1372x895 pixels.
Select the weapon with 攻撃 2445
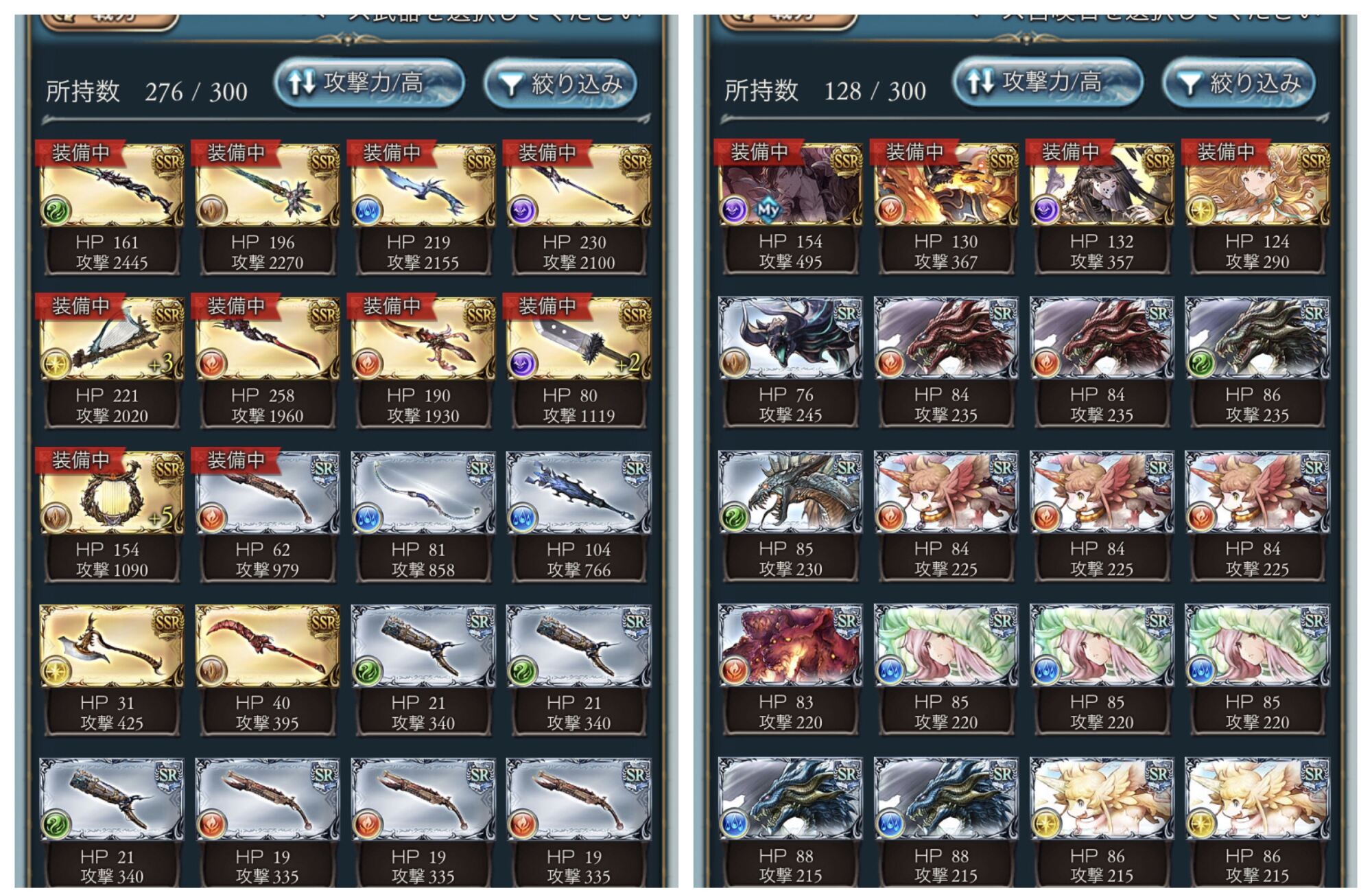coord(112,208)
